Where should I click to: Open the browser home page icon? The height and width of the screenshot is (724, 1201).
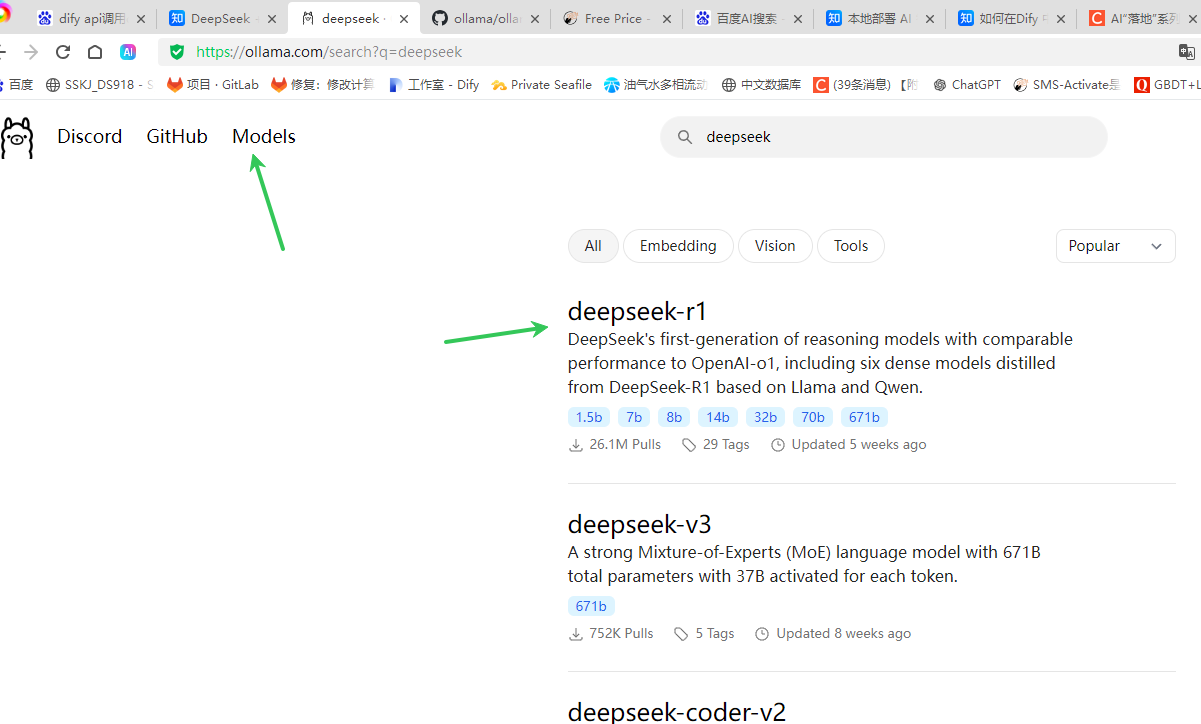coord(95,52)
